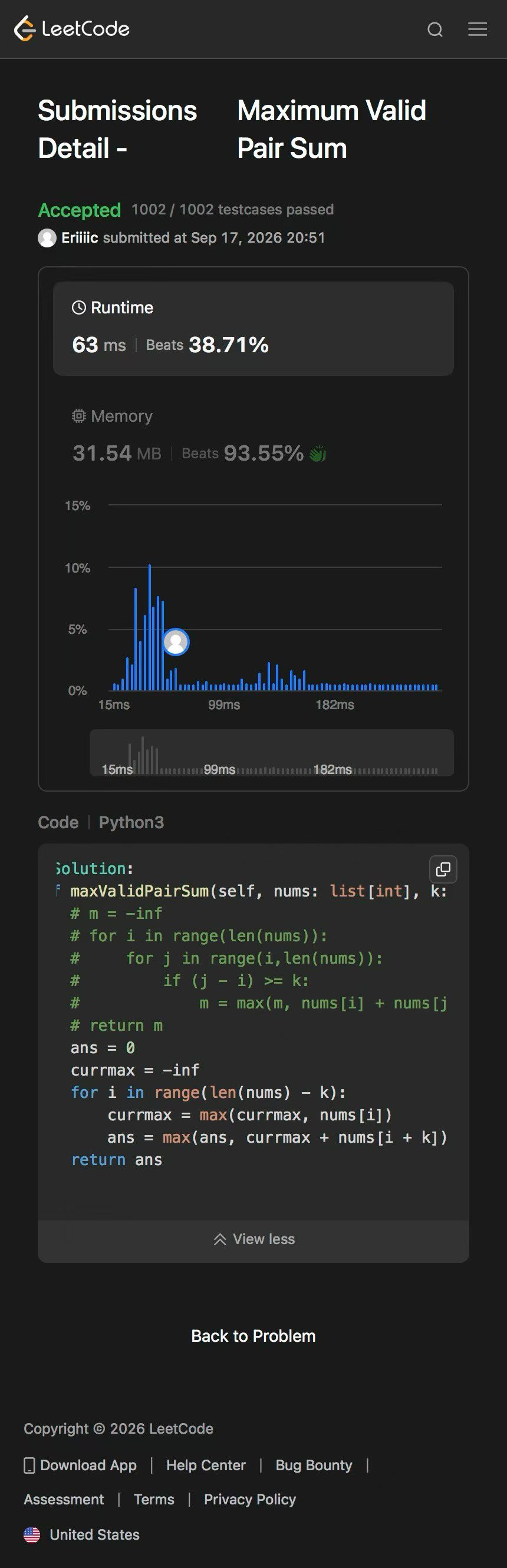Open the Help Center link
The height and width of the screenshot is (1568, 507).
206,1465
